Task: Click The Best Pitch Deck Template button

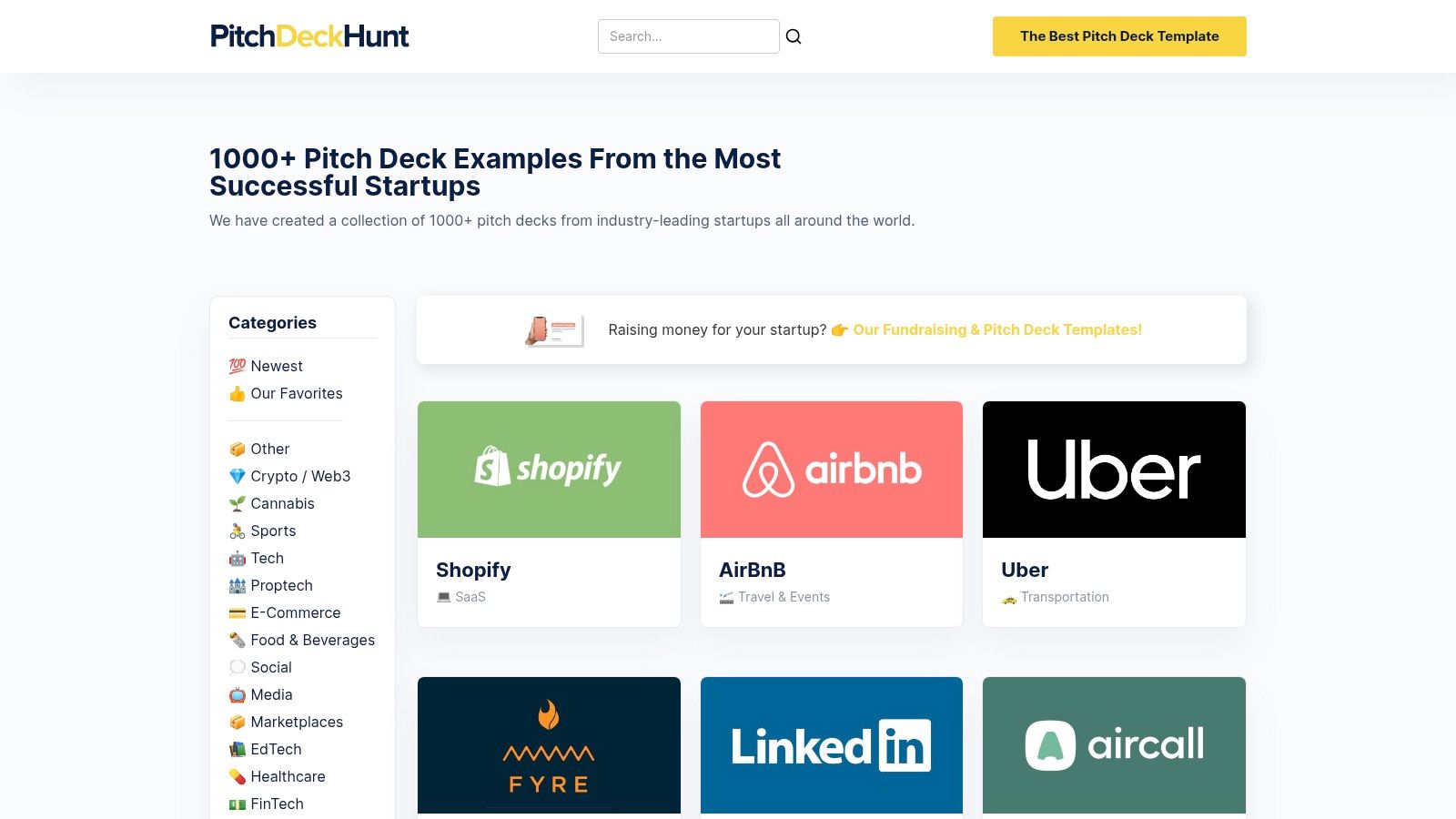Action: pyautogui.click(x=1119, y=36)
